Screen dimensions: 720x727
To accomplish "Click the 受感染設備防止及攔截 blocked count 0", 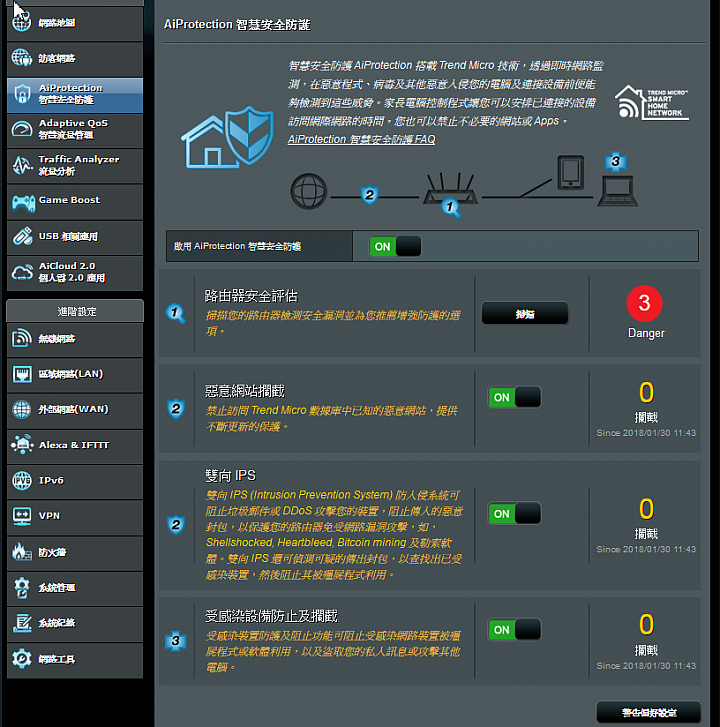I will pyautogui.click(x=646, y=624).
